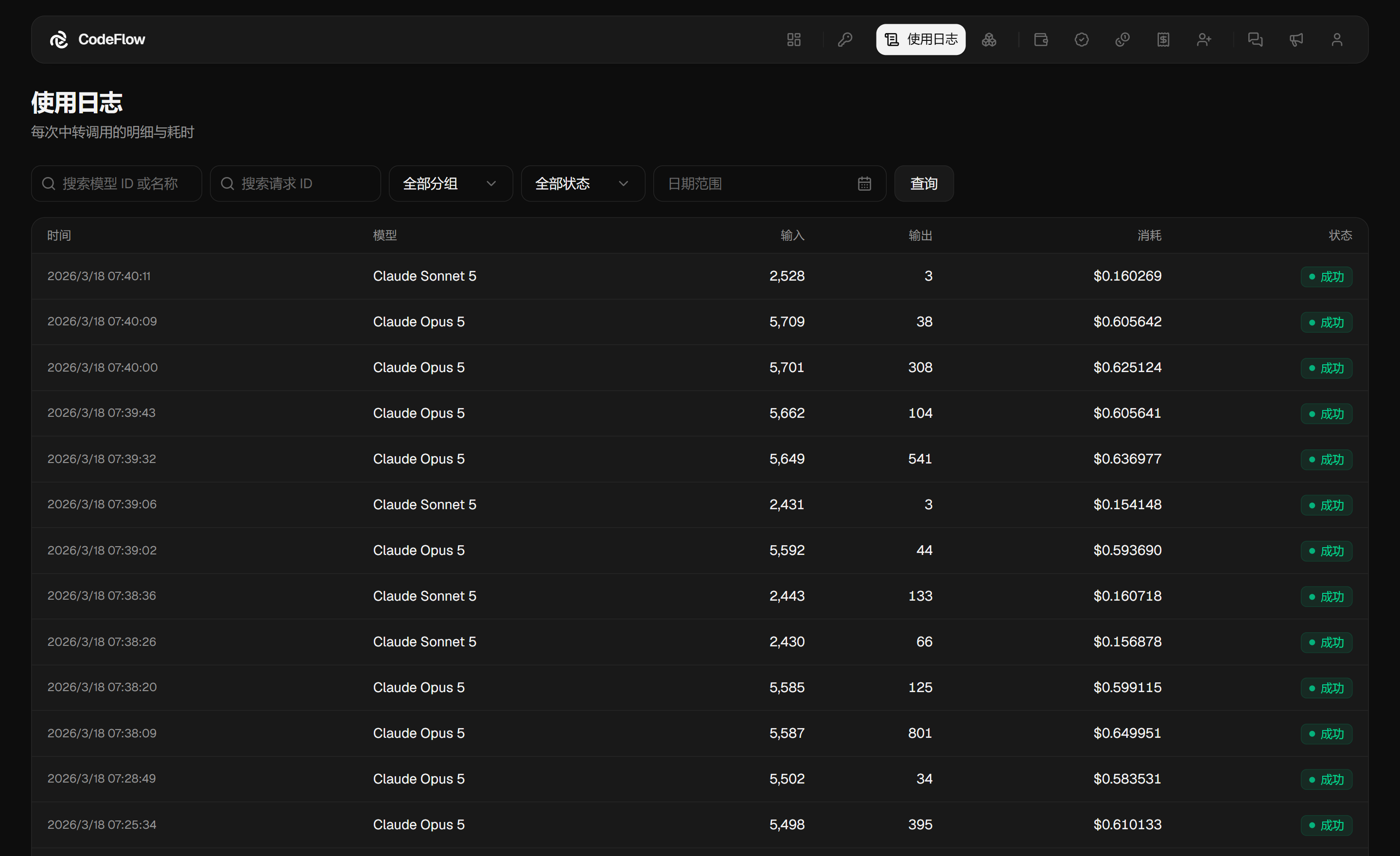The width and height of the screenshot is (1400, 856).
Task: Click the input value 5,585
Action: coord(787,688)
